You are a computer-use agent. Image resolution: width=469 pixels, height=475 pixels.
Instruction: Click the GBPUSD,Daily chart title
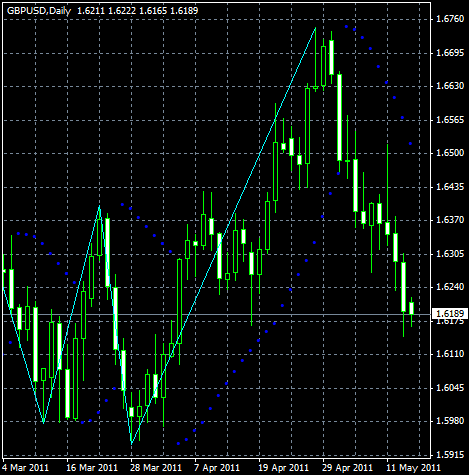coord(39,11)
